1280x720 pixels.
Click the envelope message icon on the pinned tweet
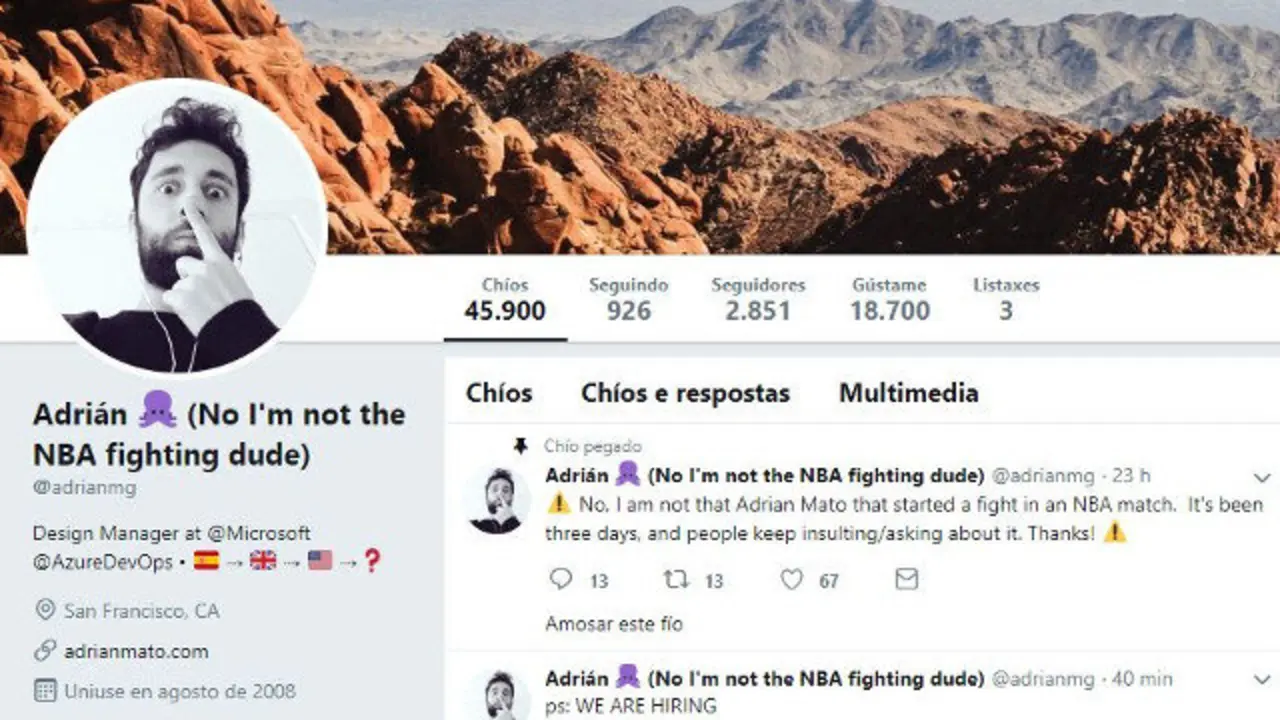coord(906,579)
